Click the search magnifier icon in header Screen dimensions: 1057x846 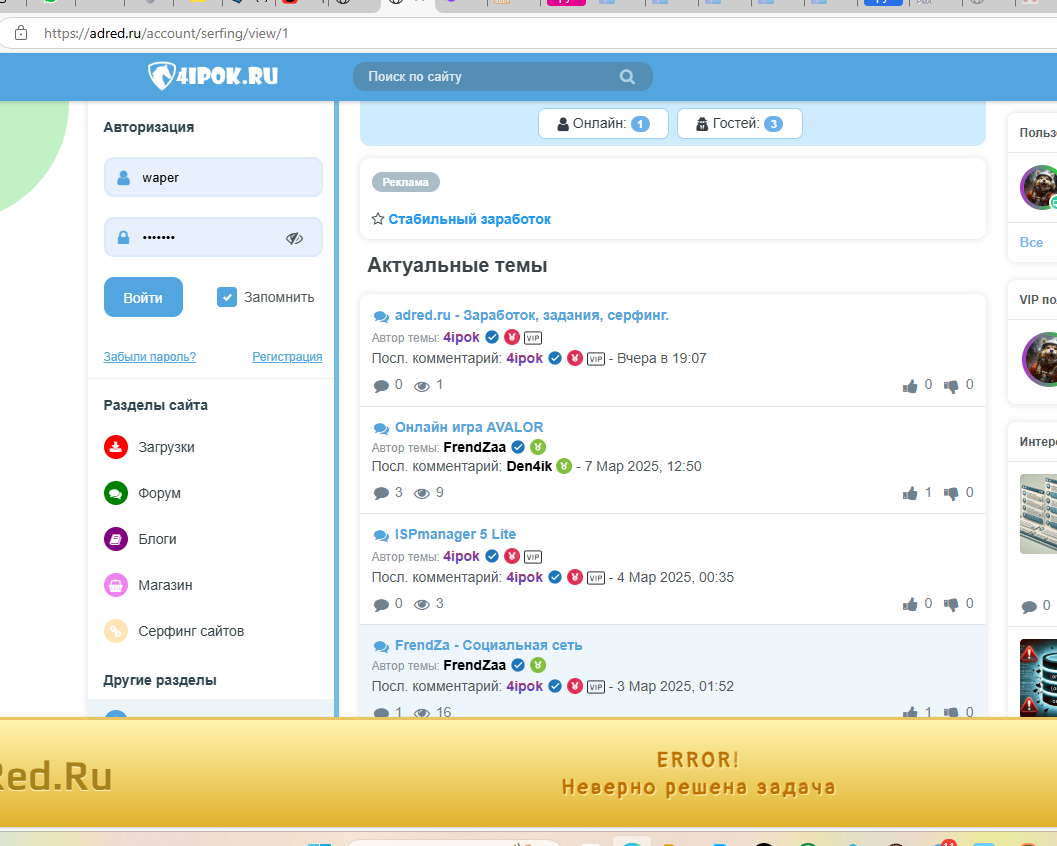[x=627, y=77]
